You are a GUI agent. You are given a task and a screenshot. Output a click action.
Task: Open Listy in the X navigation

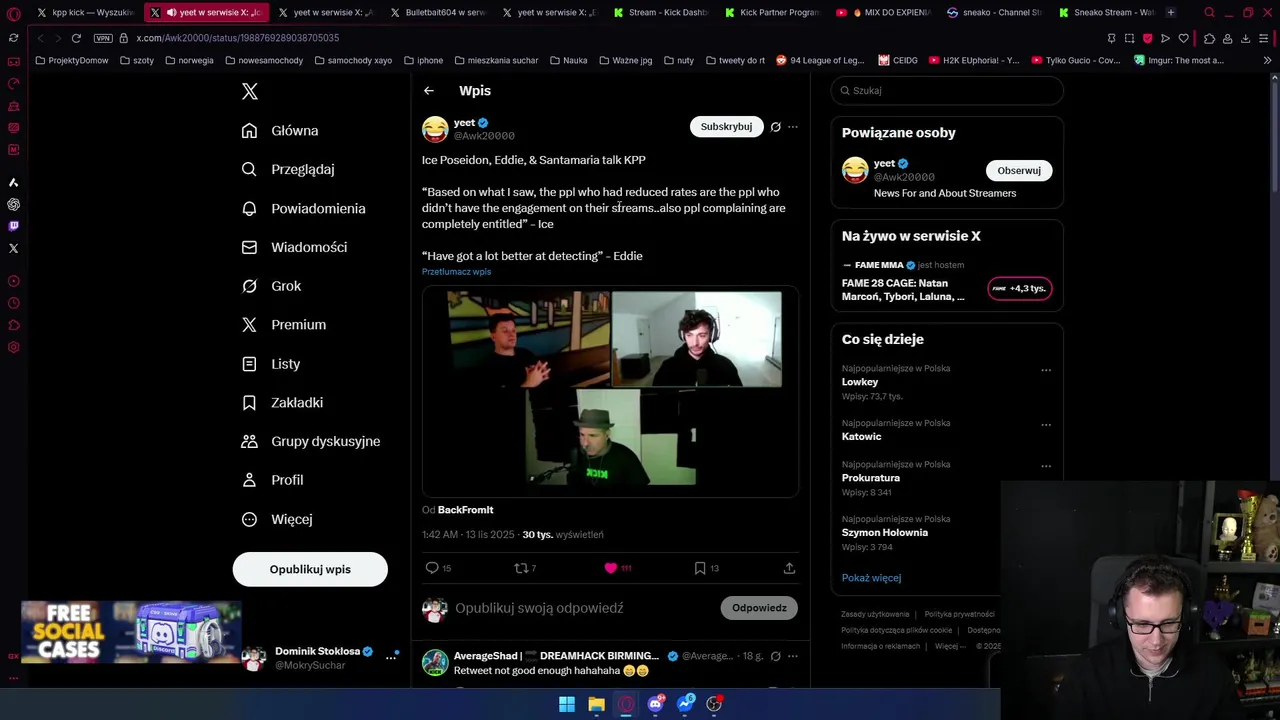[x=271, y=364]
